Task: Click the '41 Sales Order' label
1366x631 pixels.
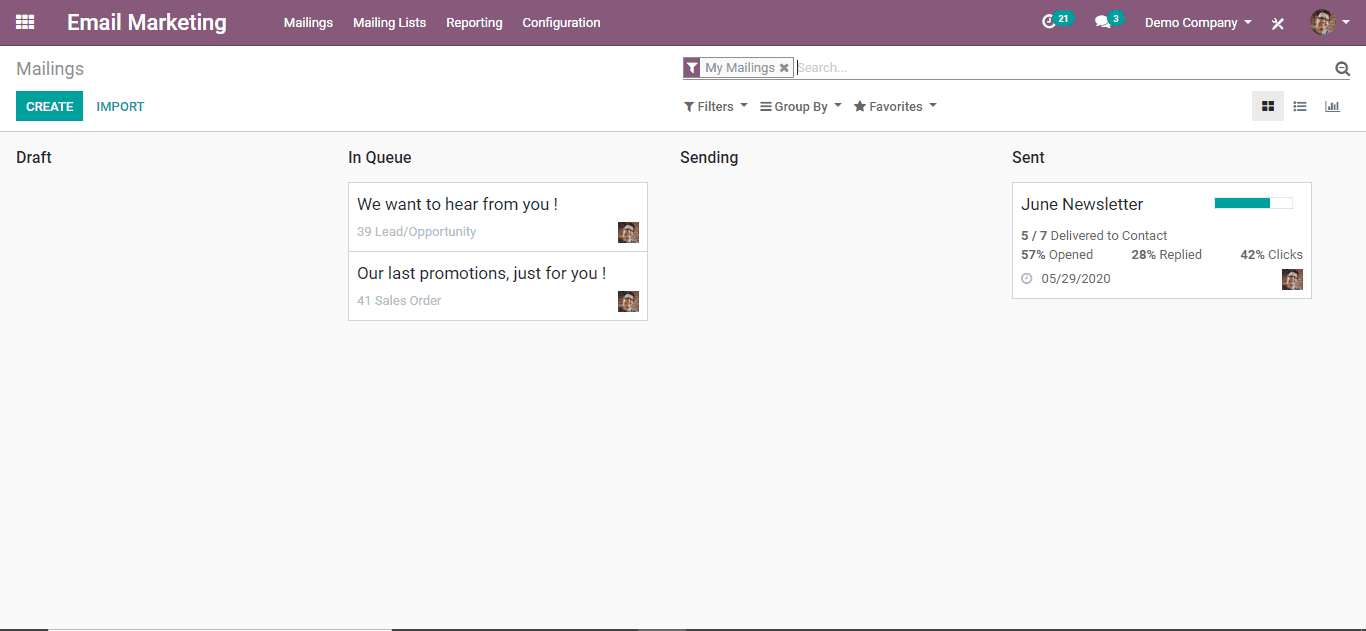Action: coord(399,301)
